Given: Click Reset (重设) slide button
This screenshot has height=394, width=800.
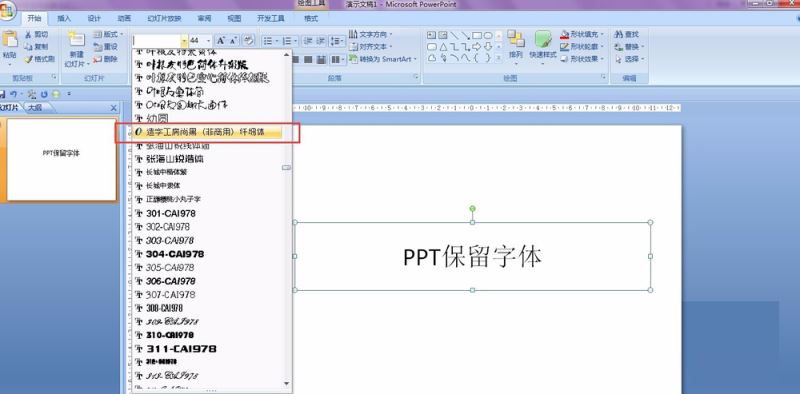Looking at the screenshot, I should 106,46.
